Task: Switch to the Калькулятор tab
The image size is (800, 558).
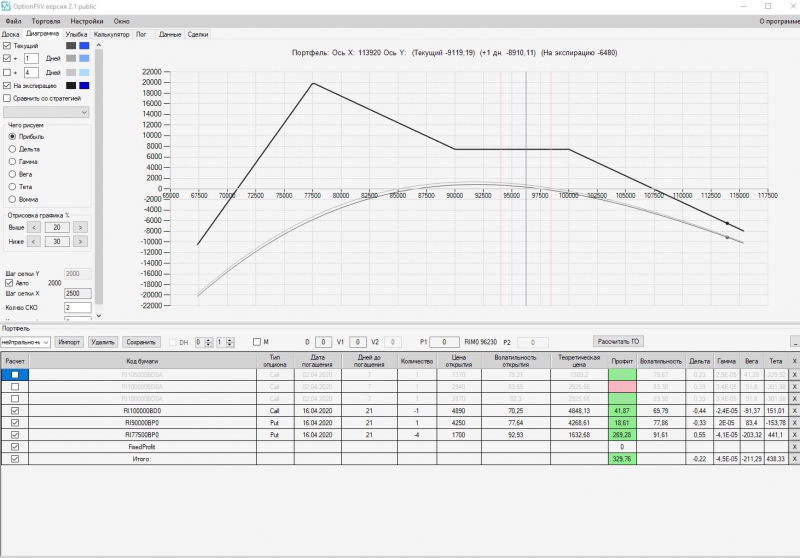Action: coord(112,34)
